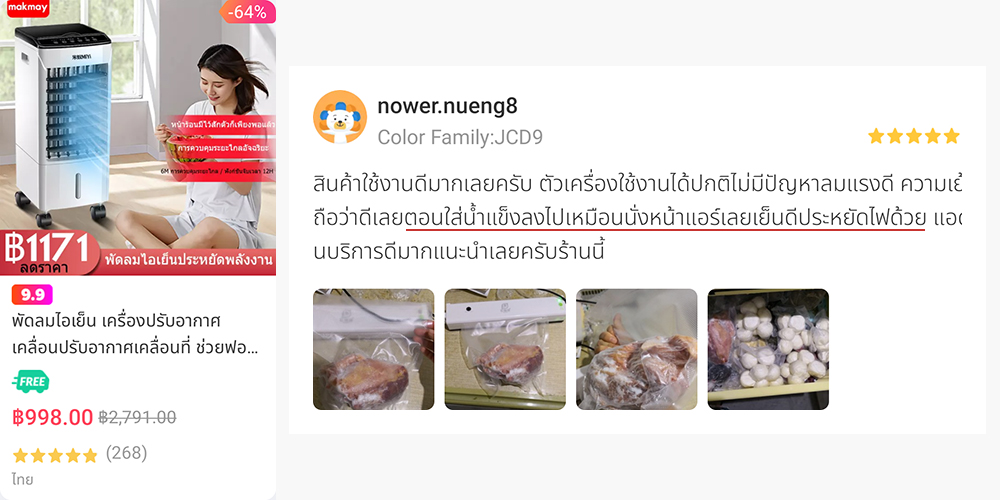Open the air cooler product image
This screenshot has height=500, width=1000.
pyautogui.click(x=138, y=138)
